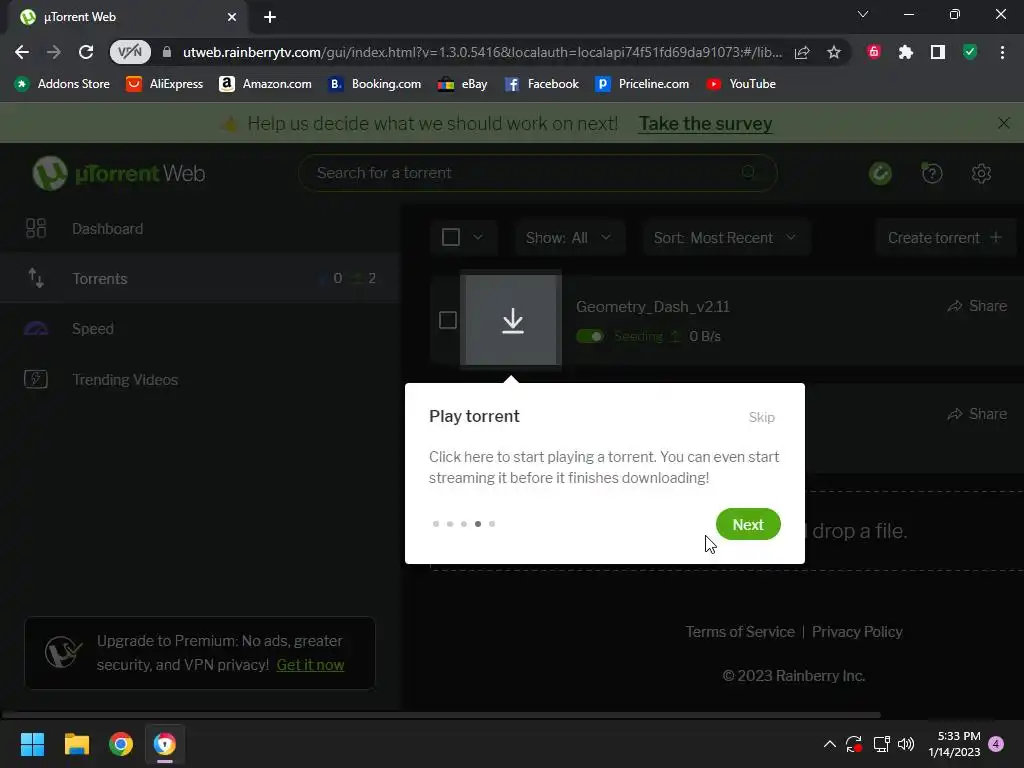Open the Booking.com bookmark
Screen dimensions: 1024x768
click(375, 84)
